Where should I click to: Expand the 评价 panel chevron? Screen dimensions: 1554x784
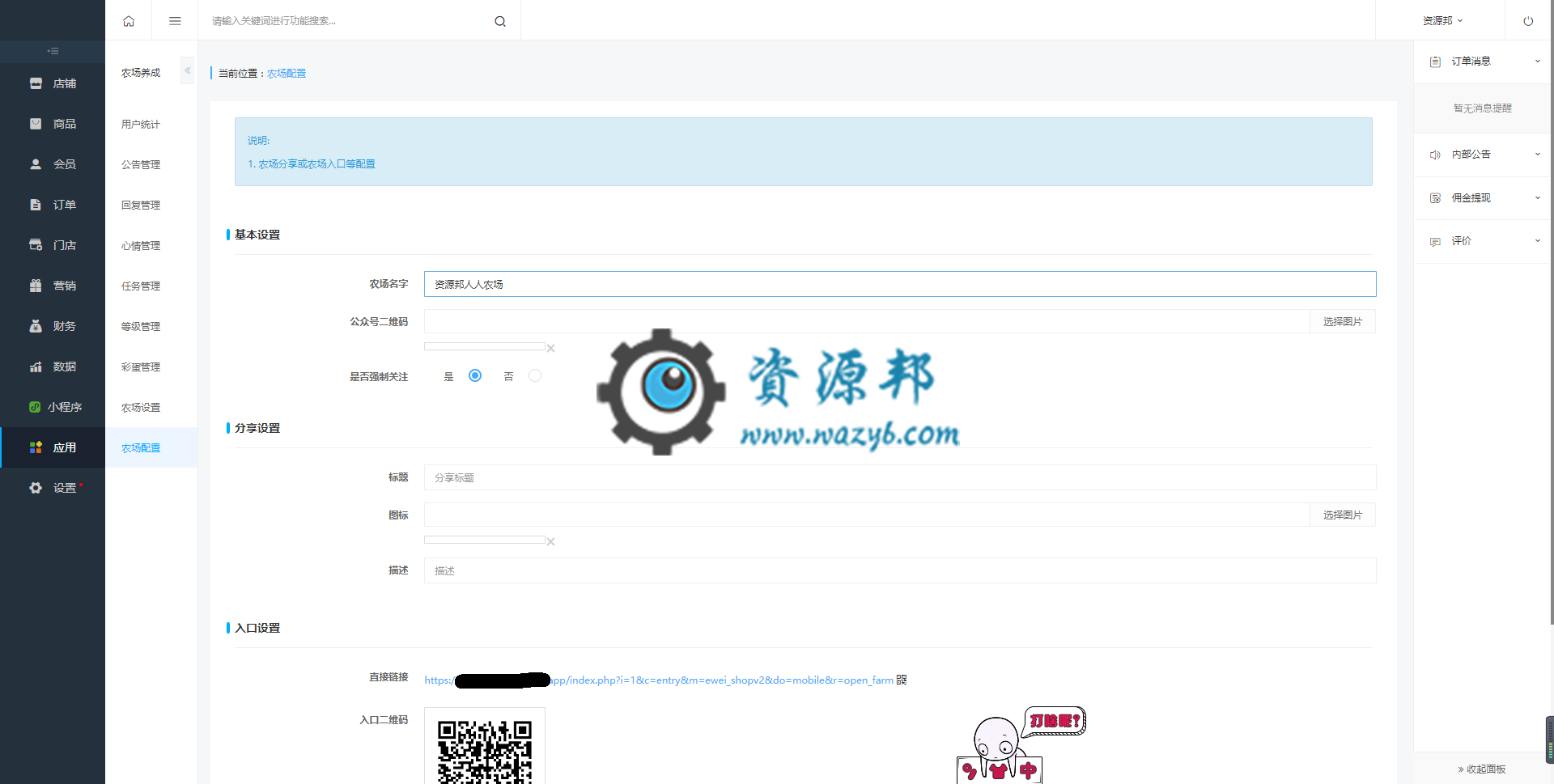1537,240
